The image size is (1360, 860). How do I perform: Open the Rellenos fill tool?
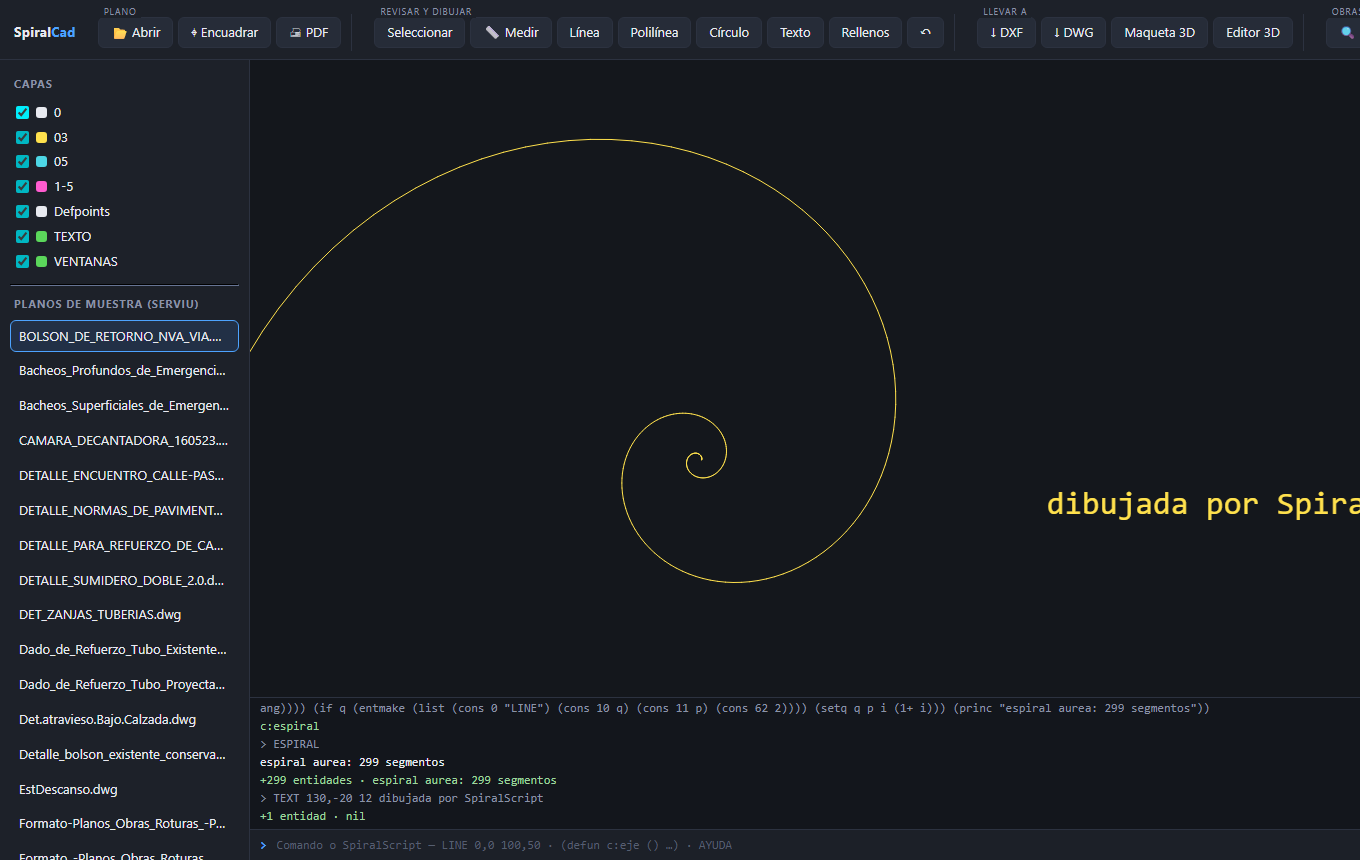tap(865, 33)
